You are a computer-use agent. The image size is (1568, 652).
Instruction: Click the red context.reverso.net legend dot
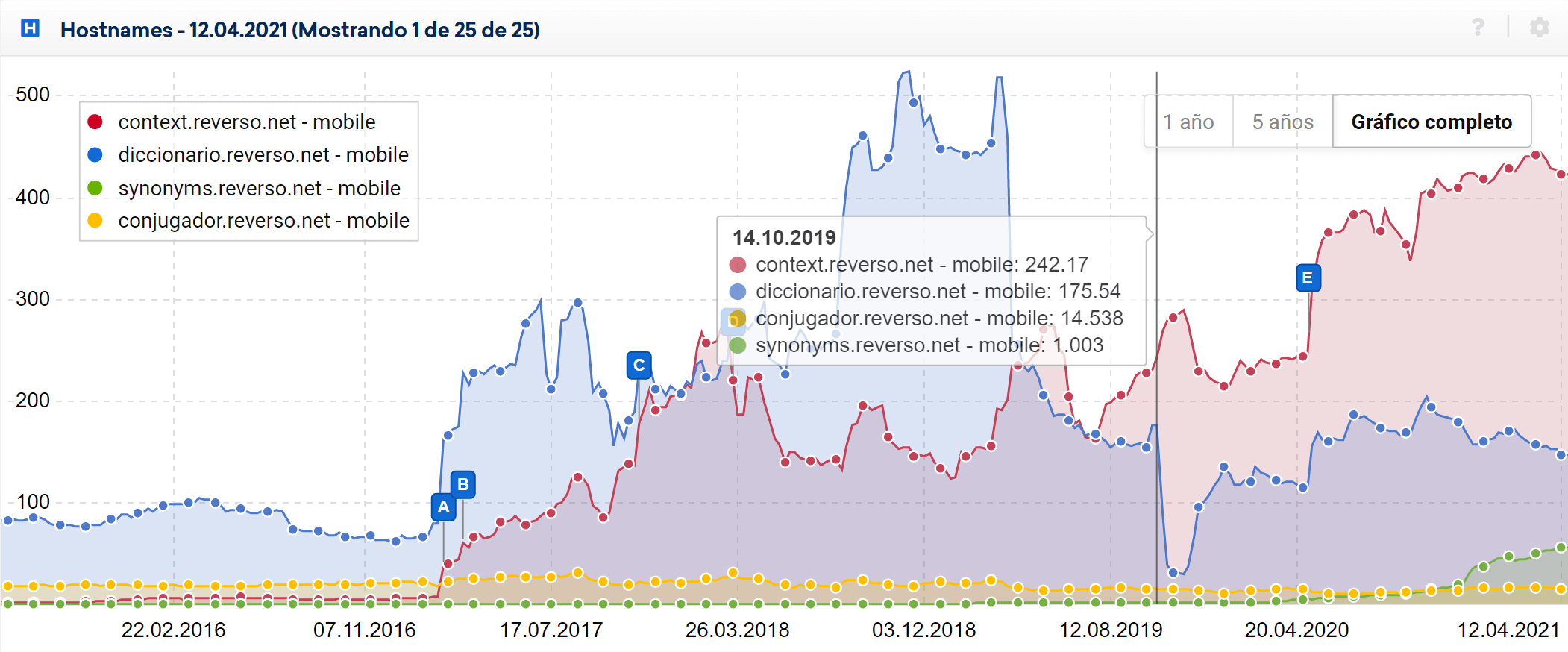95,122
